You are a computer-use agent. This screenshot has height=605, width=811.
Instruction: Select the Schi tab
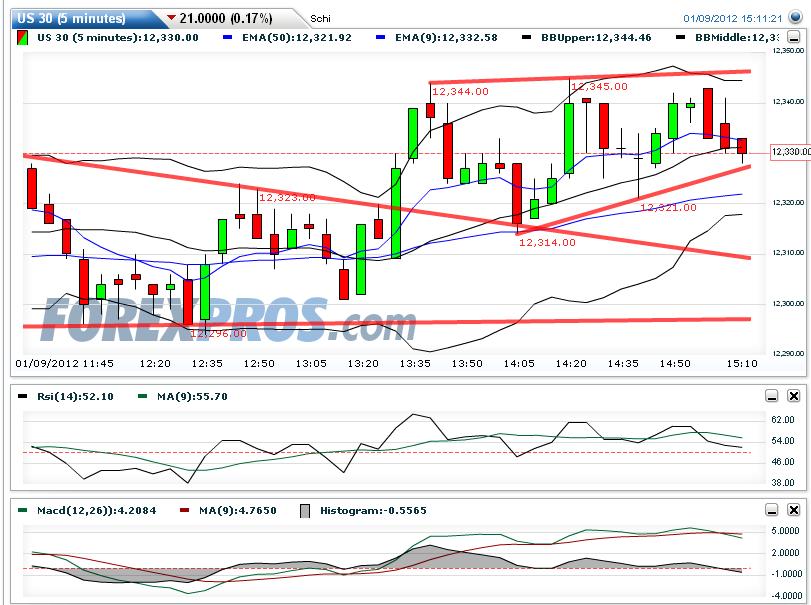click(320, 18)
